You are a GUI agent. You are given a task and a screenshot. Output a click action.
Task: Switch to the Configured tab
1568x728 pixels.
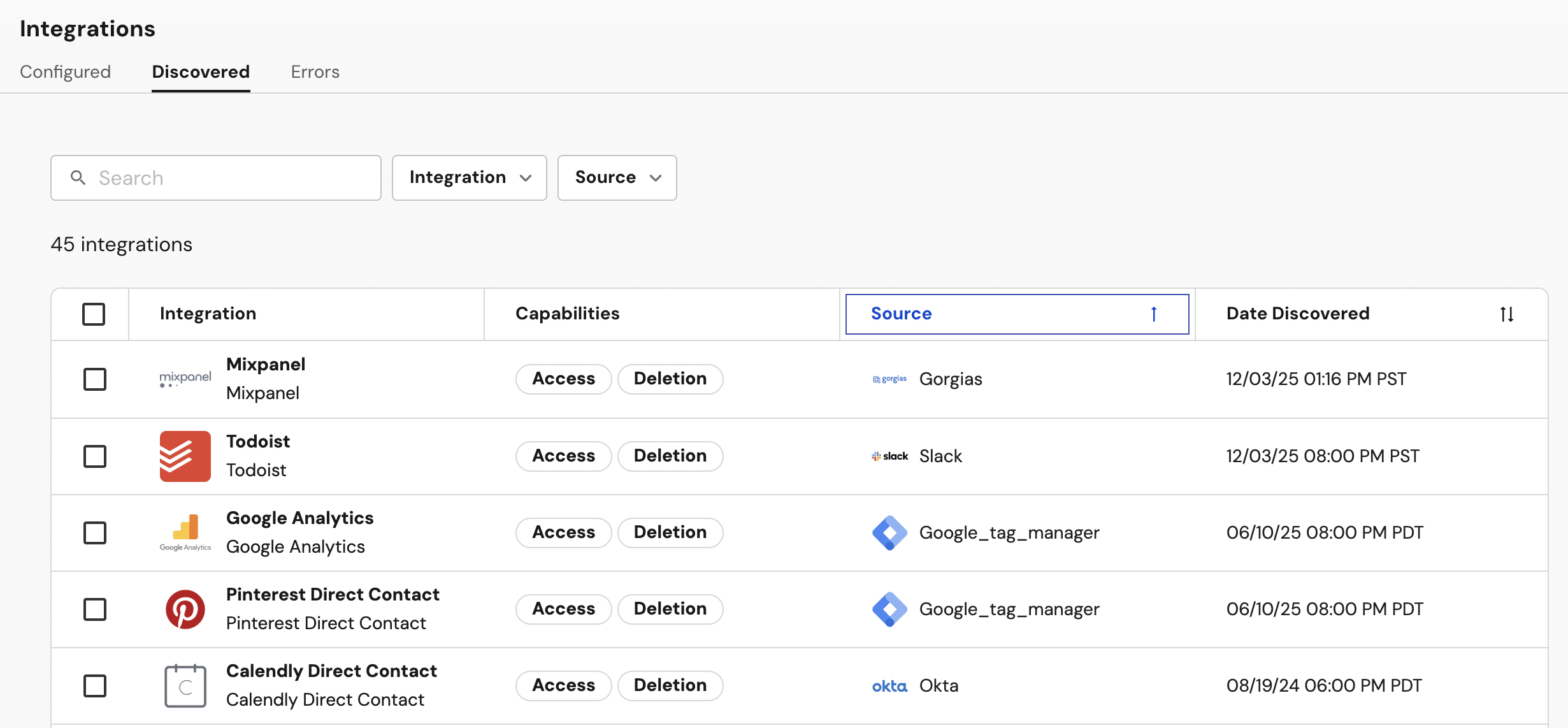(65, 71)
